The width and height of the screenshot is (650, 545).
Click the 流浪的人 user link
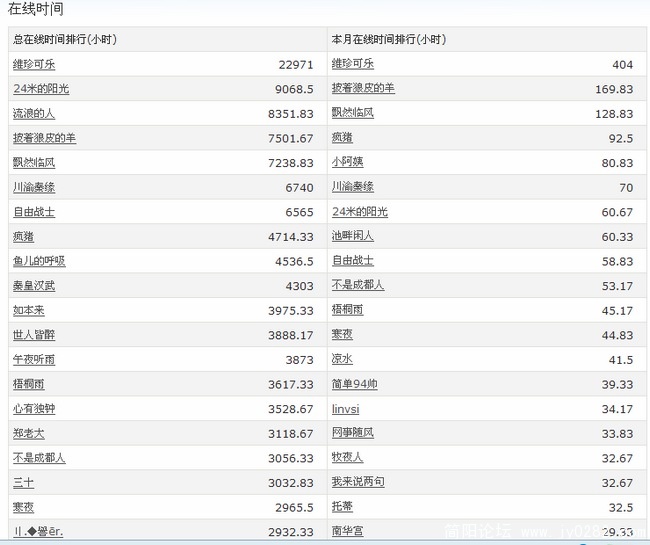(34, 114)
